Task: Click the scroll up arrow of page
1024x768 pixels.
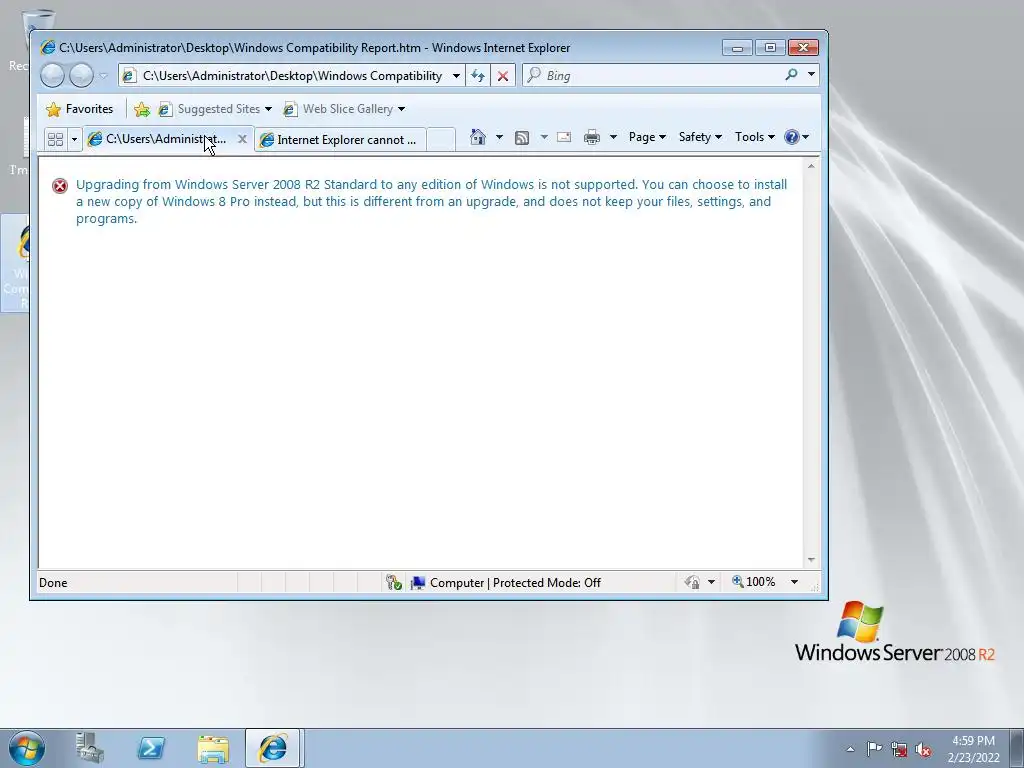Action: [811, 167]
